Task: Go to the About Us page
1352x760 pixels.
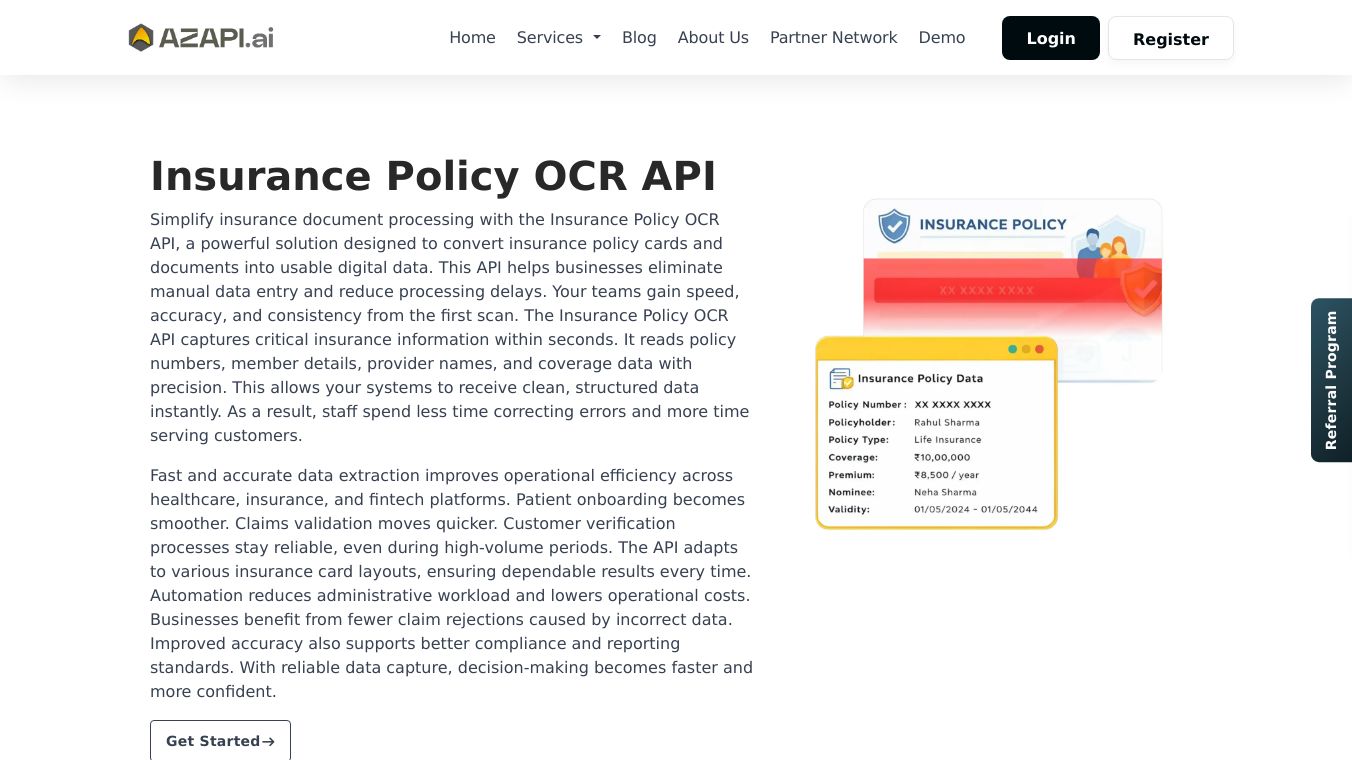Action: [713, 37]
